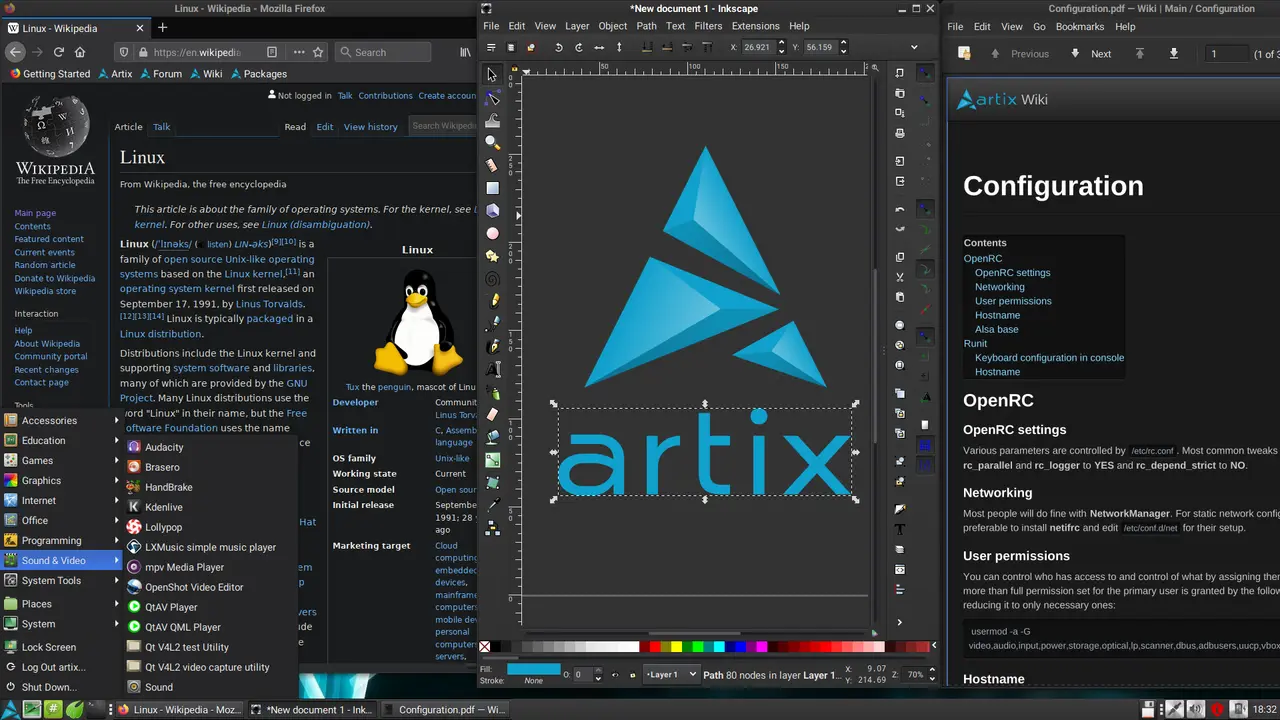
Task: Open the Layer 1 dropdown in Inkscape
Action: coord(671,675)
